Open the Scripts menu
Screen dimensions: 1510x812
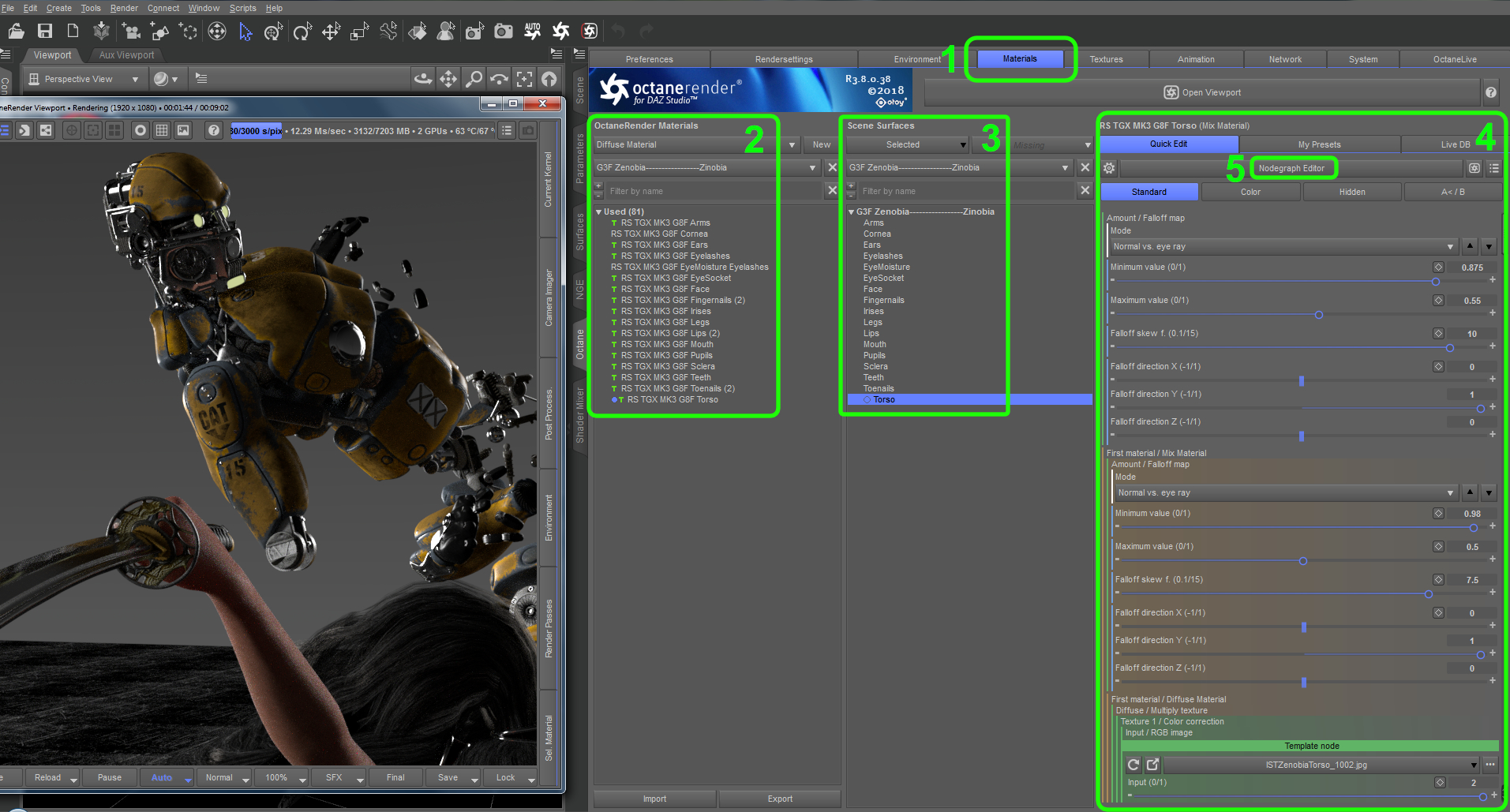click(242, 8)
